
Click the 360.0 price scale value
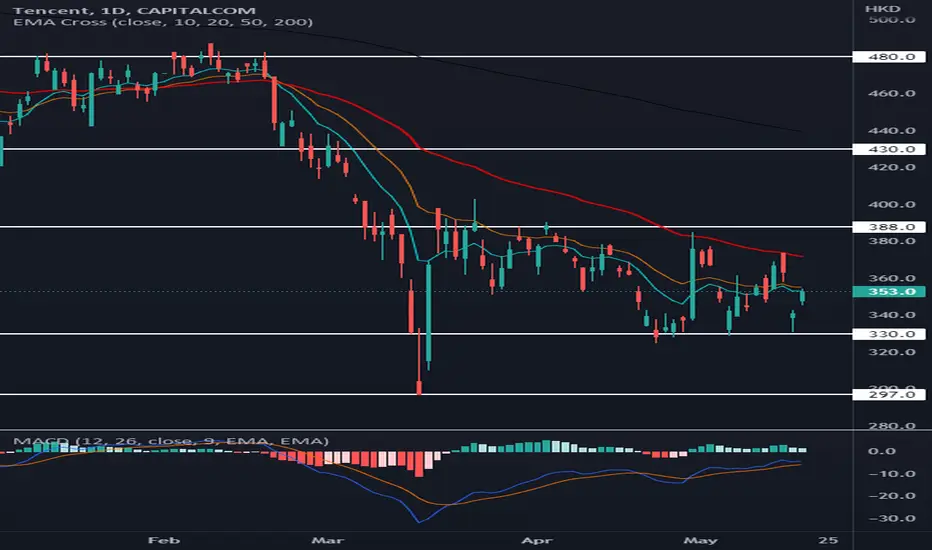pos(892,278)
